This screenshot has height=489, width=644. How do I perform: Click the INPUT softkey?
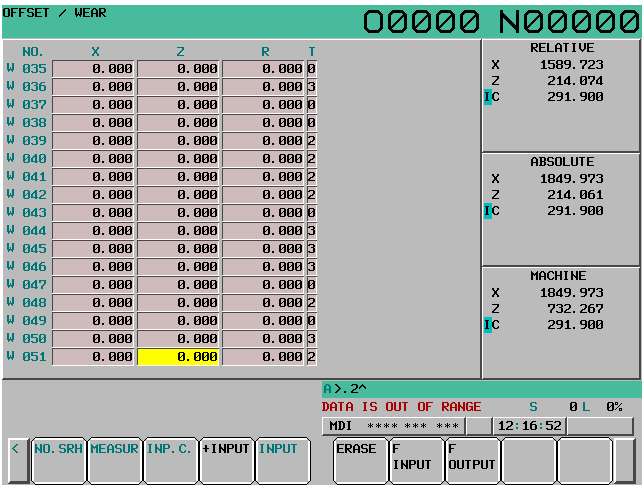point(283,461)
